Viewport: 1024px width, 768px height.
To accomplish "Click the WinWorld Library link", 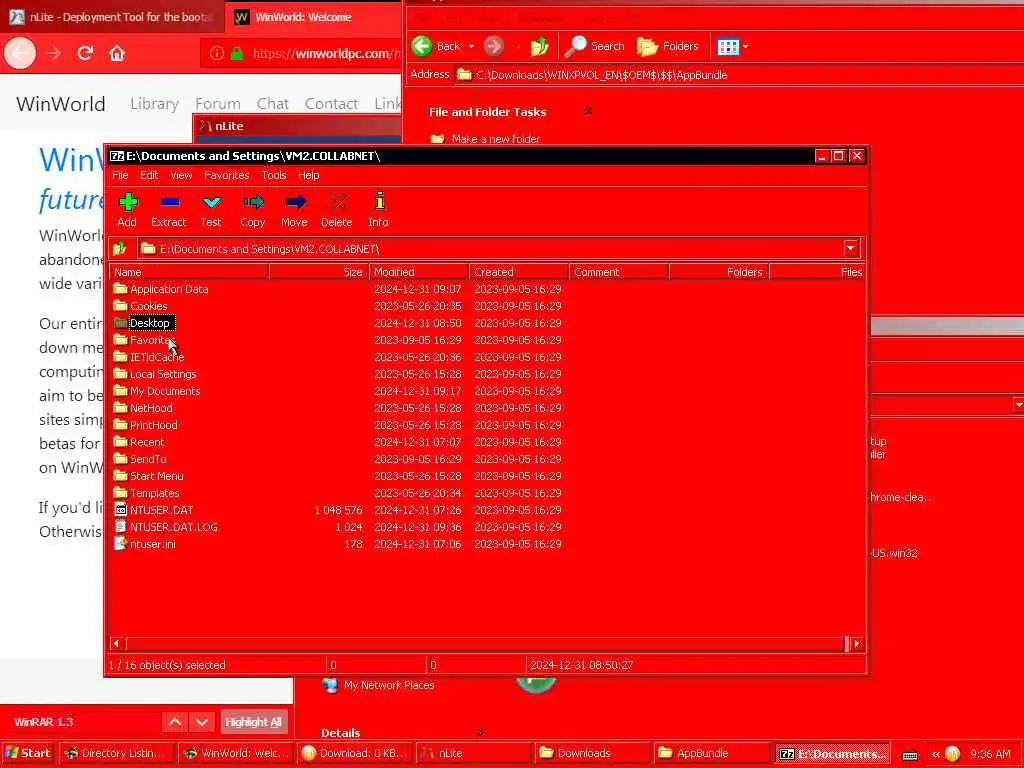I will click(154, 104).
